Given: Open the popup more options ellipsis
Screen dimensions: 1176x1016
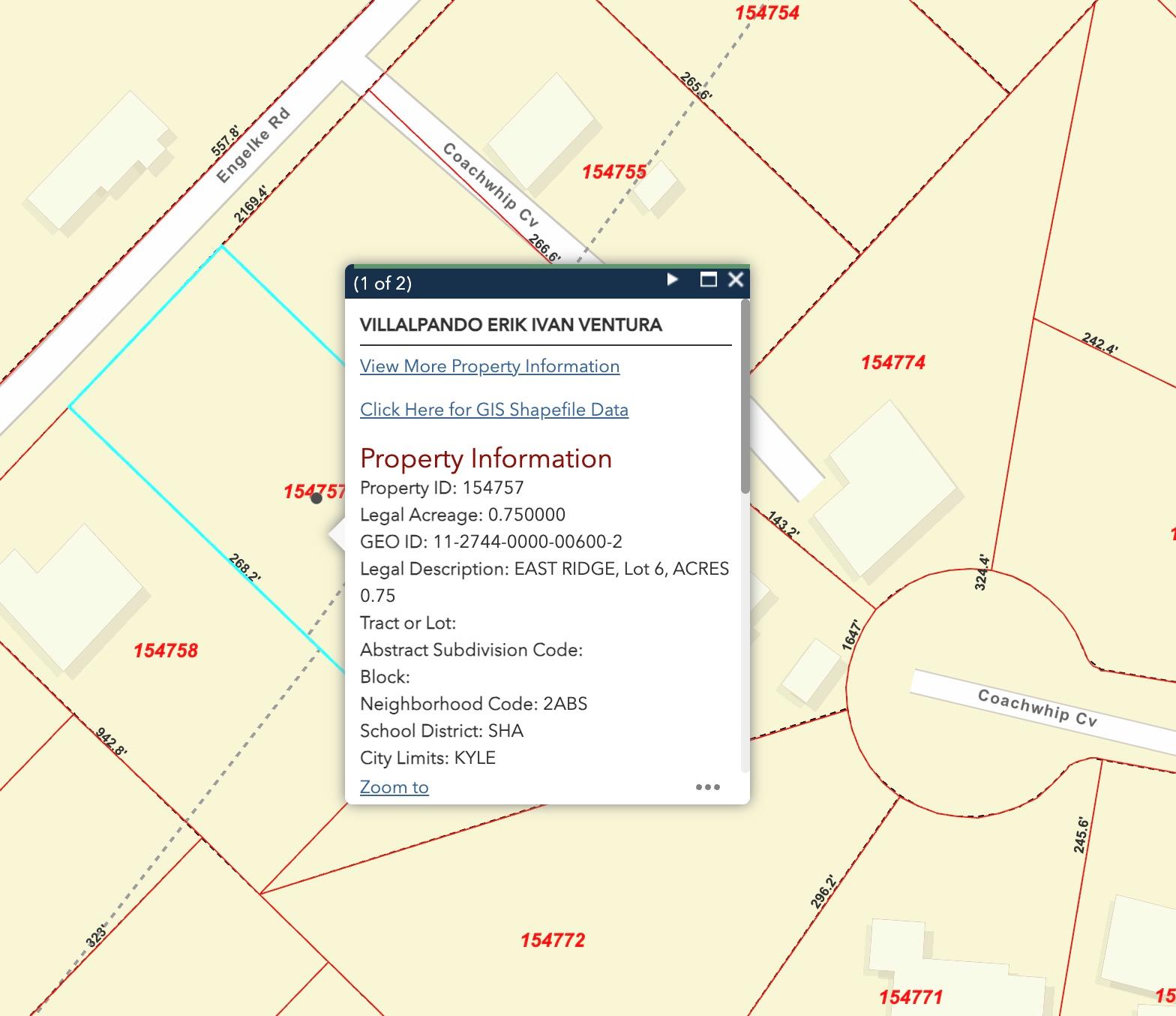Looking at the screenshot, I should [x=707, y=787].
